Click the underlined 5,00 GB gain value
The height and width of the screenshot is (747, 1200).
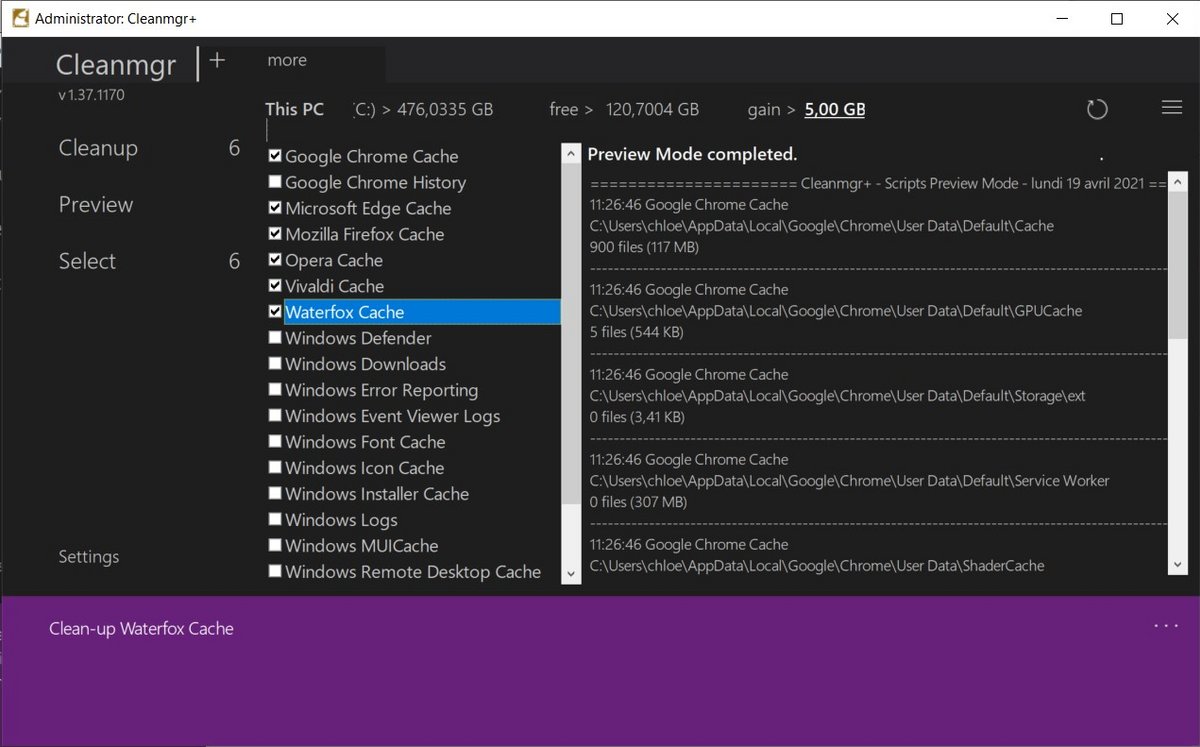coord(835,109)
